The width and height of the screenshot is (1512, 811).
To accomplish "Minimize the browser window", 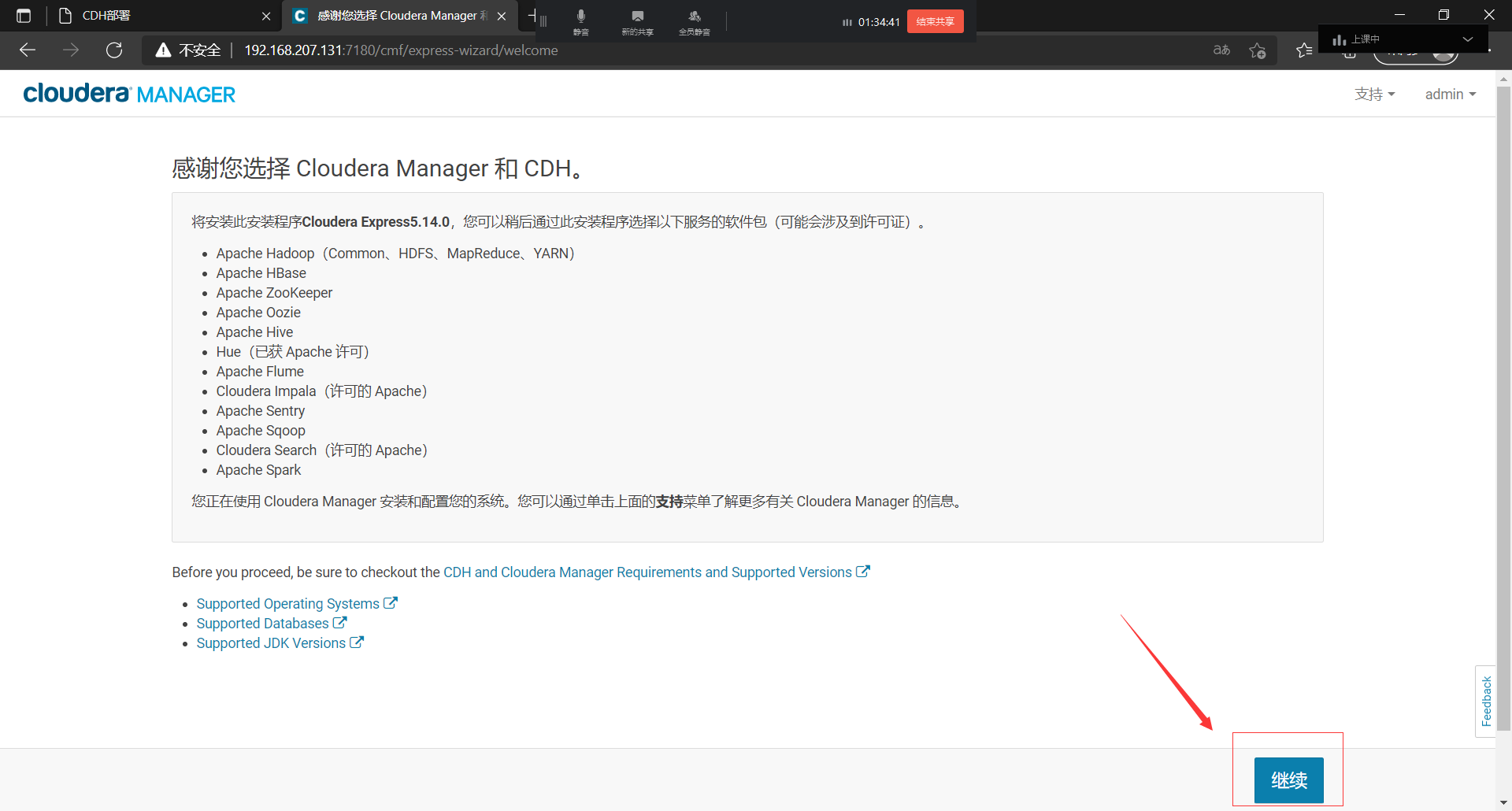I will tap(1399, 15).
